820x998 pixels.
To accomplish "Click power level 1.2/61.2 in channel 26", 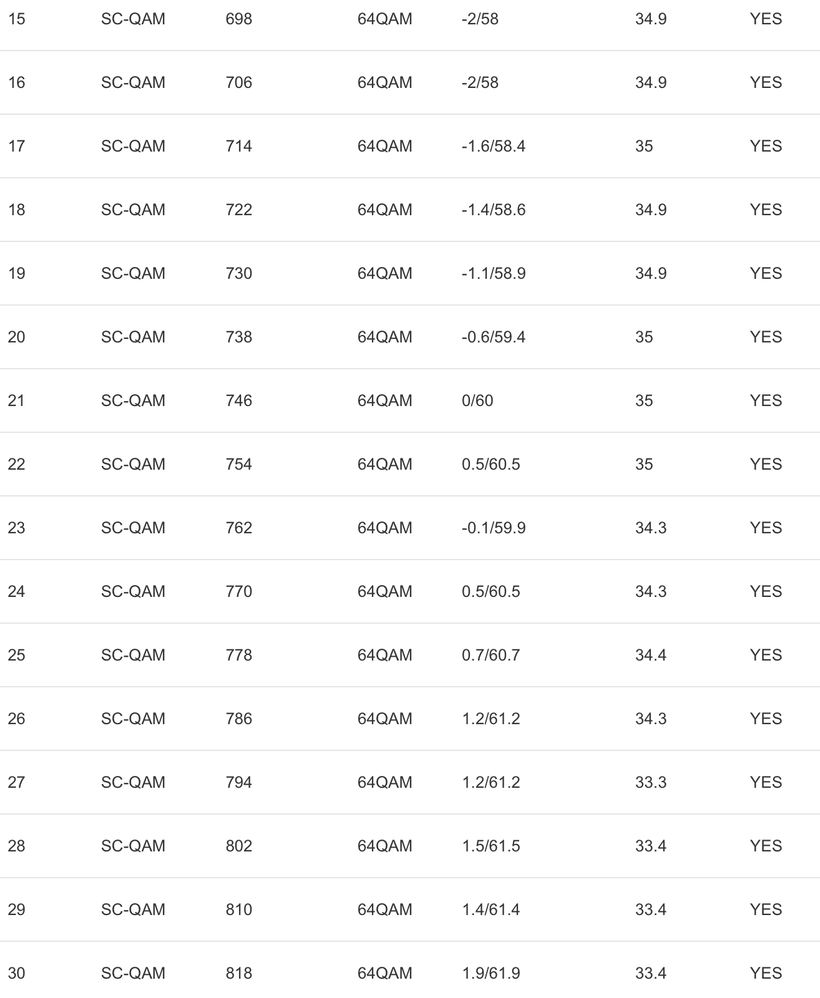I will (x=491, y=719).
